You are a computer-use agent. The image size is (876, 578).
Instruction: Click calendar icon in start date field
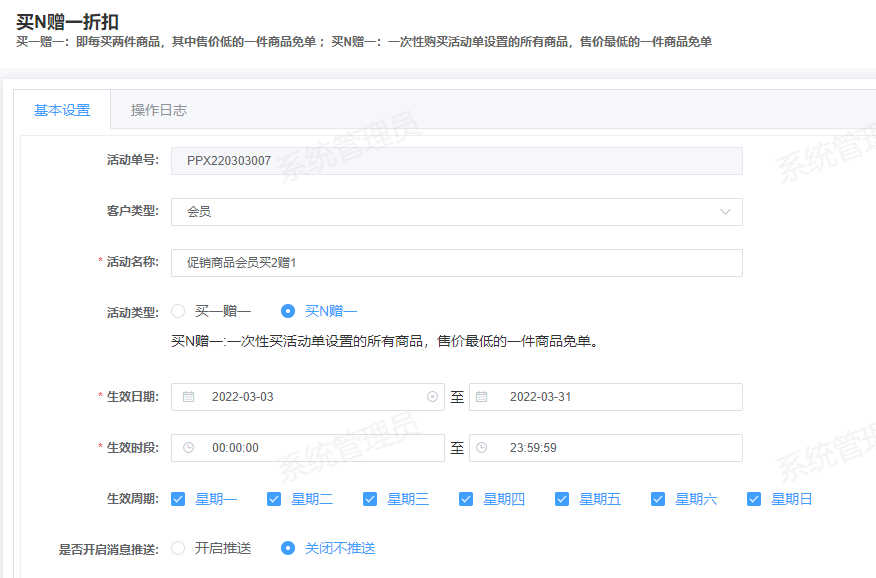click(189, 397)
